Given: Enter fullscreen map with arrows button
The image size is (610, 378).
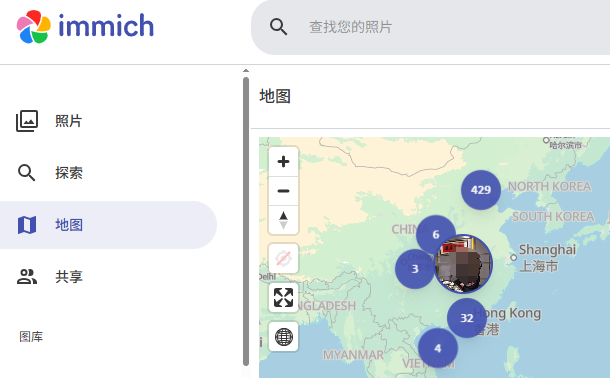Looking at the screenshot, I should click(x=283, y=298).
